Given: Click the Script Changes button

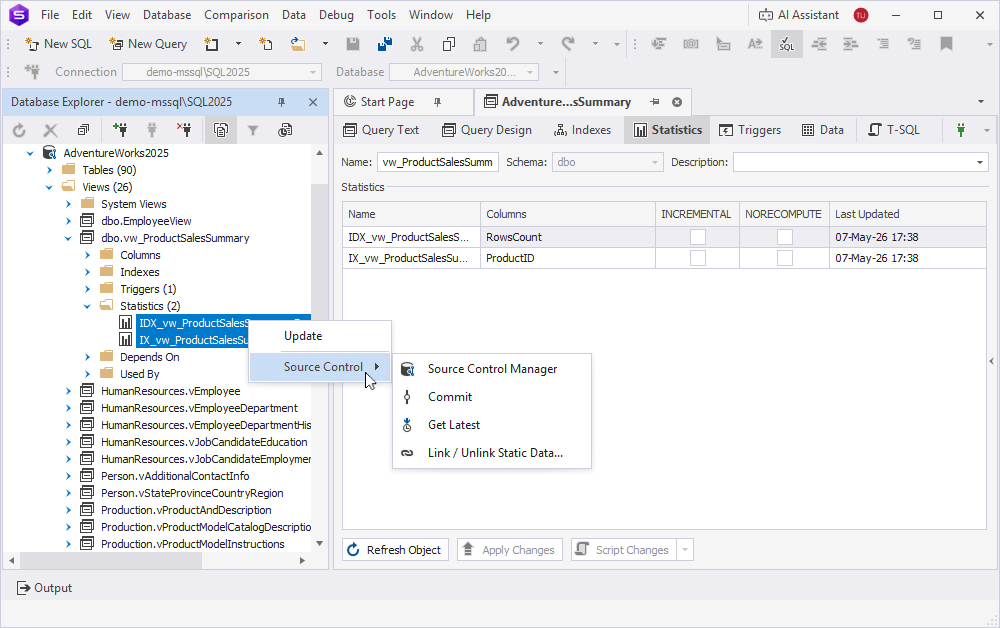Looking at the screenshot, I should [624, 550].
